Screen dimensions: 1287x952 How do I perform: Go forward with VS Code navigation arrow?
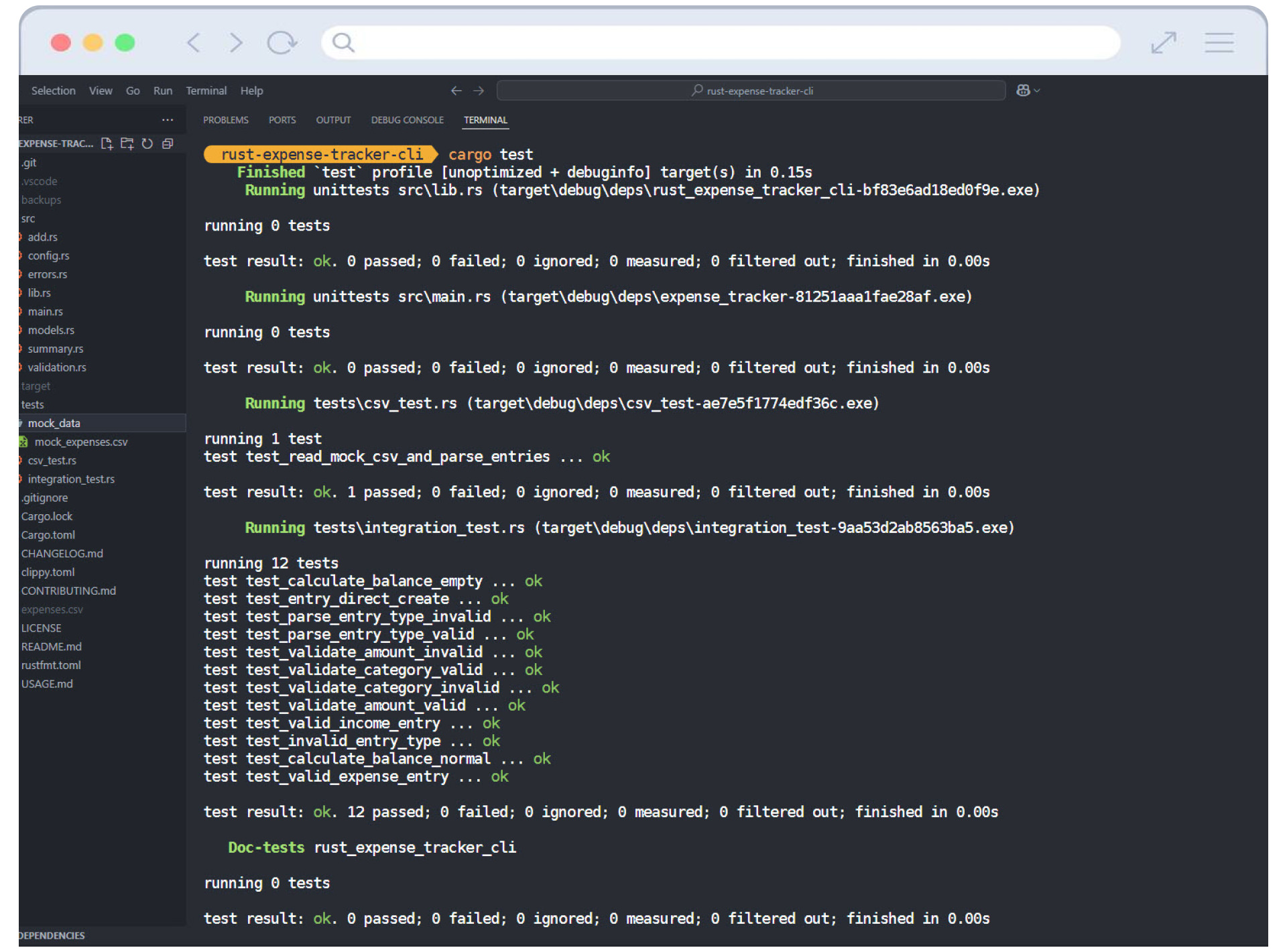click(x=479, y=91)
